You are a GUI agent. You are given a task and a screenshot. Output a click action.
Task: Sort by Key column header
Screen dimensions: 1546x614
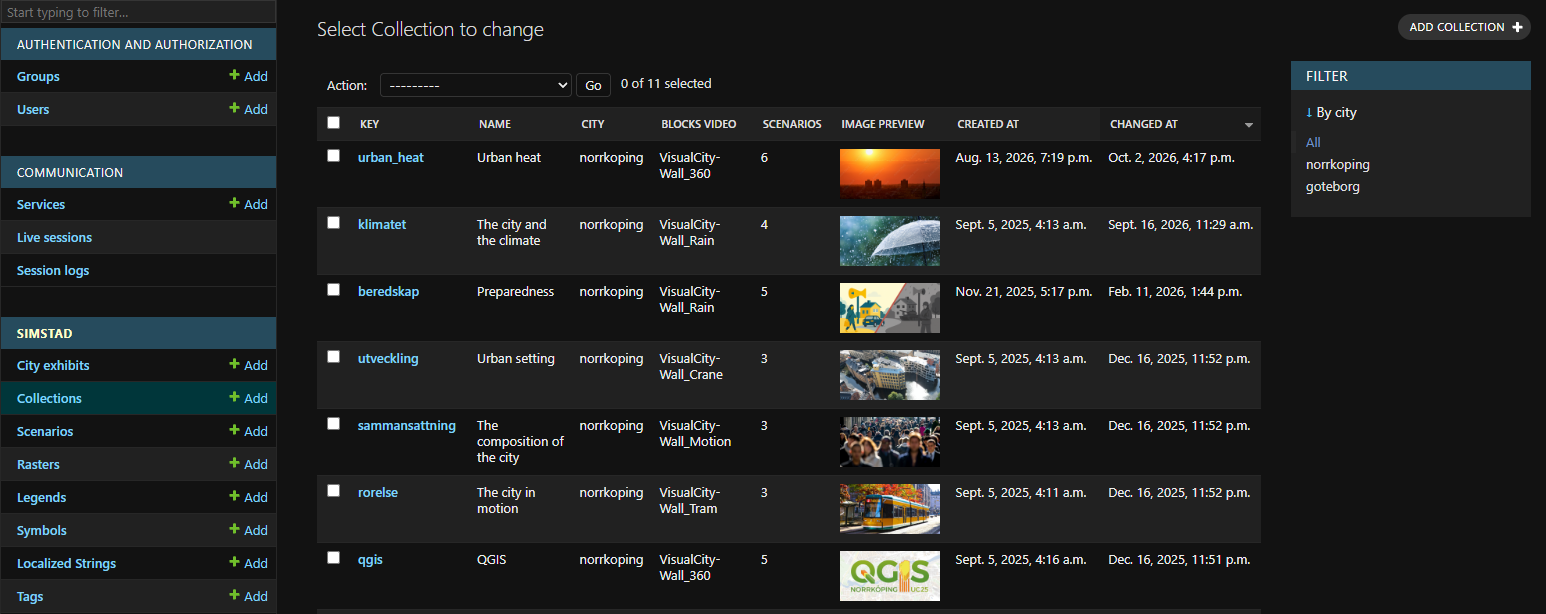tap(369, 124)
